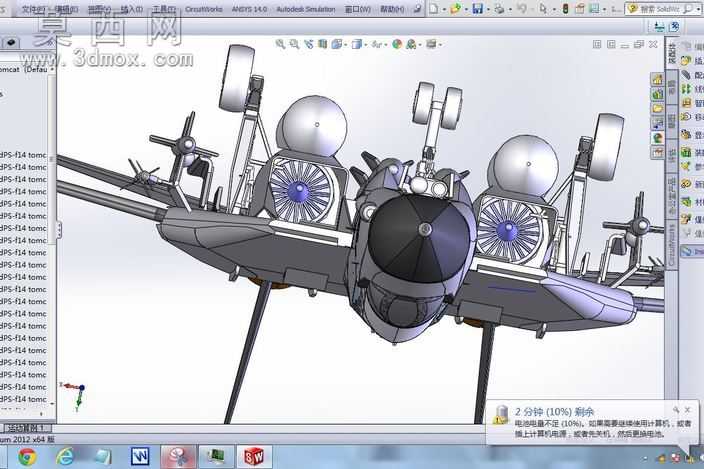Toggle the Instant3D button in right panel
704x469 pixels.
(x=691, y=251)
